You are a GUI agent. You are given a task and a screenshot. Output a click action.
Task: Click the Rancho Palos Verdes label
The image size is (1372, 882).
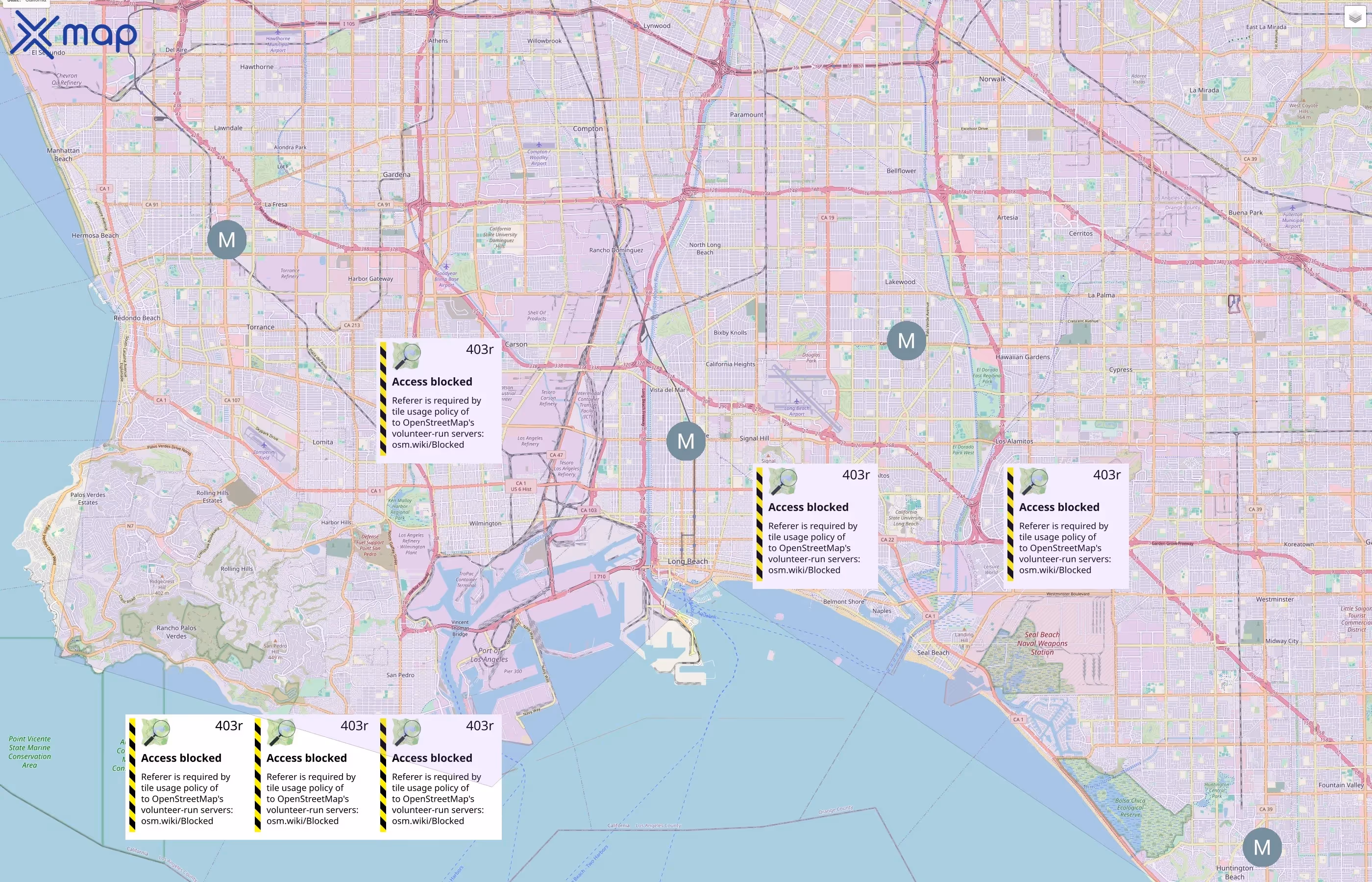pos(176,632)
